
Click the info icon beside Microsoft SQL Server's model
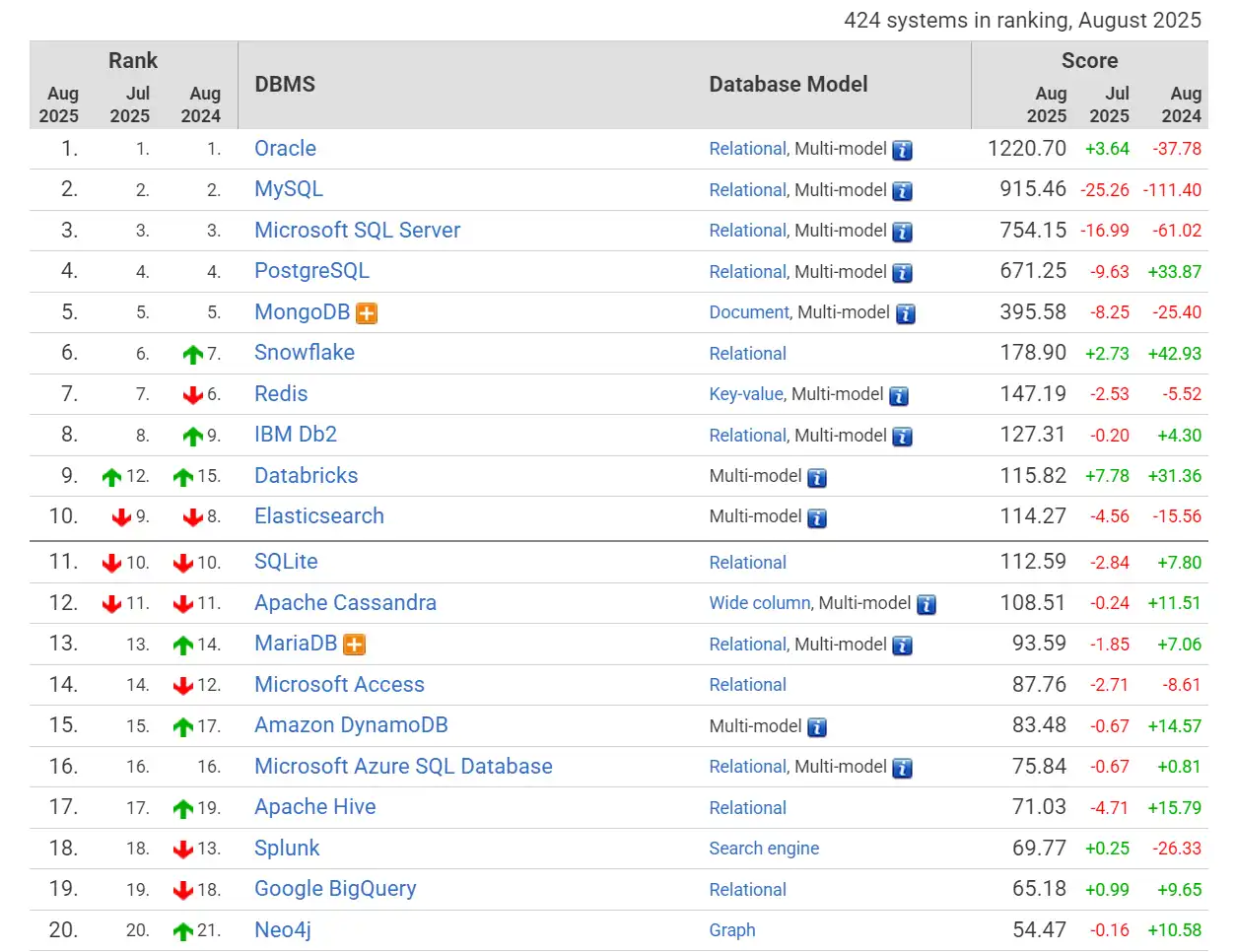click(x=902, y=233)
